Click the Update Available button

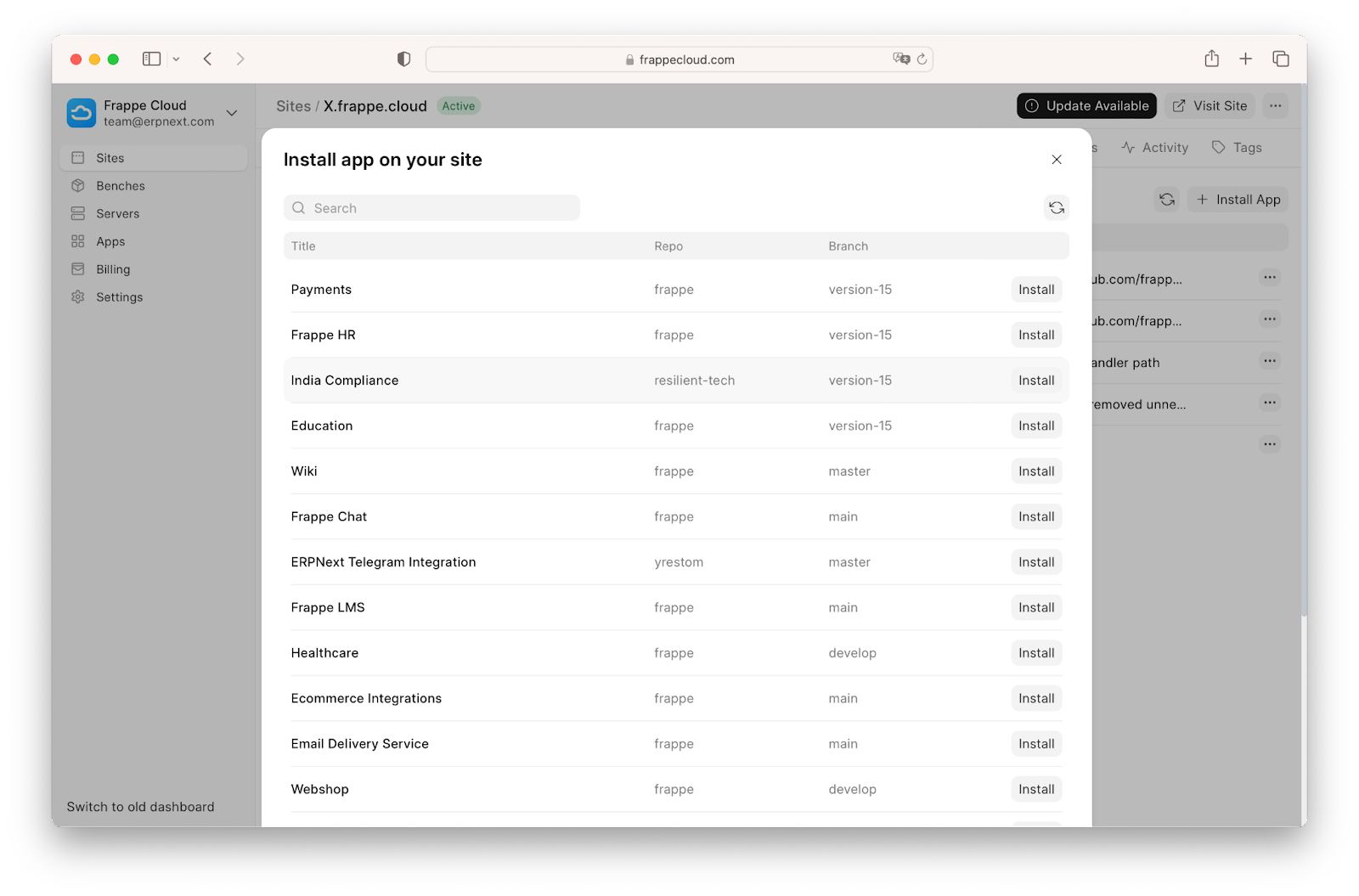tap(1086, 106)
